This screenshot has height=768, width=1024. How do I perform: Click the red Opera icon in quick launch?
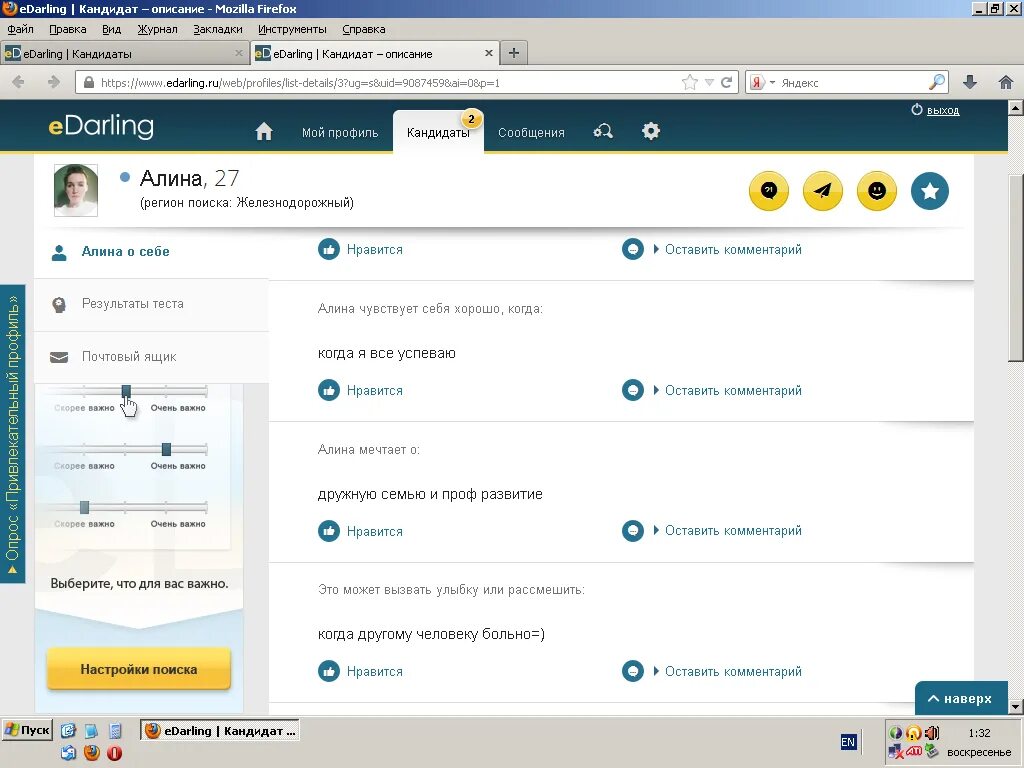(x=114, y=753)
